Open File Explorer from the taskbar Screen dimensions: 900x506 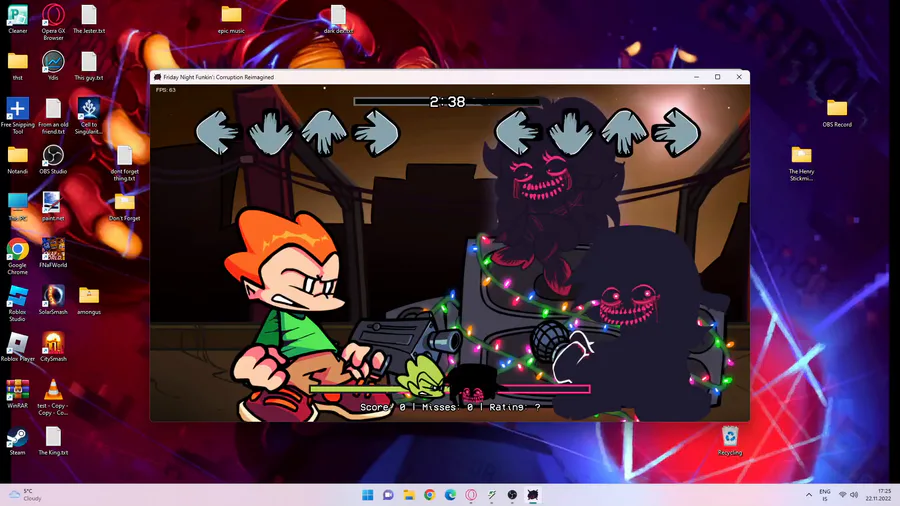(409, 495)
